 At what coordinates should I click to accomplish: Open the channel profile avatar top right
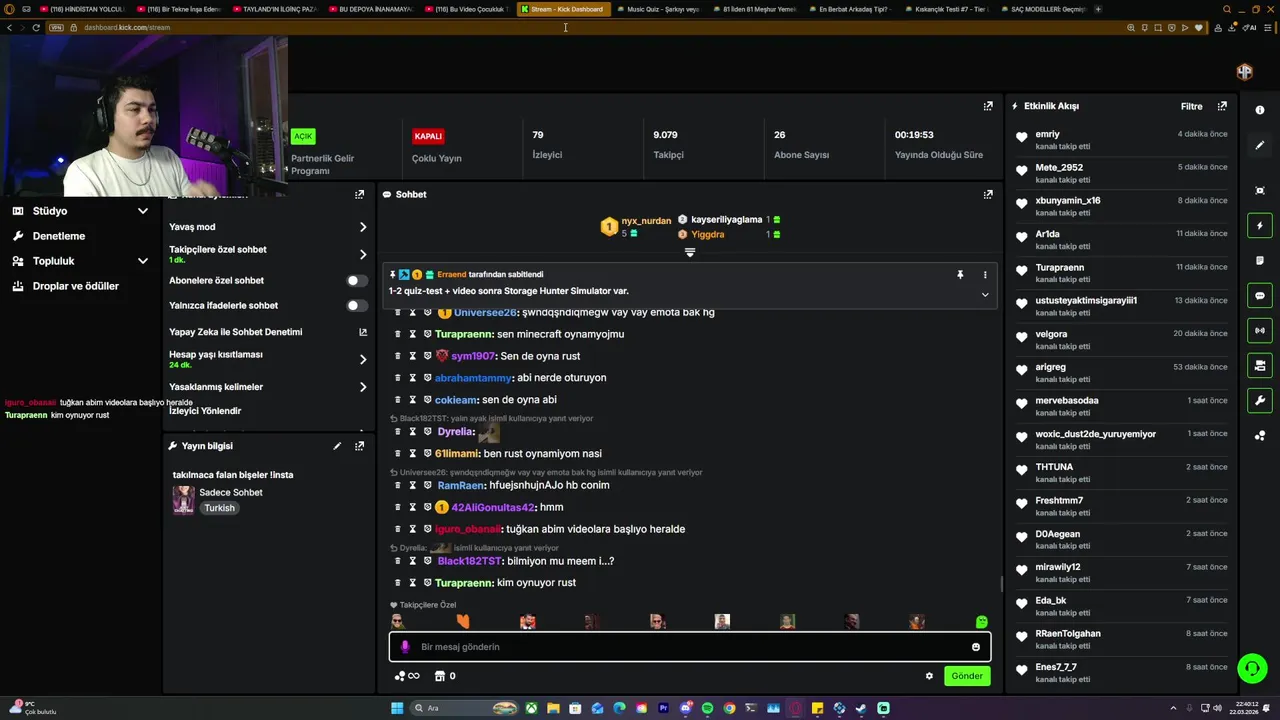coord(1245,71)
